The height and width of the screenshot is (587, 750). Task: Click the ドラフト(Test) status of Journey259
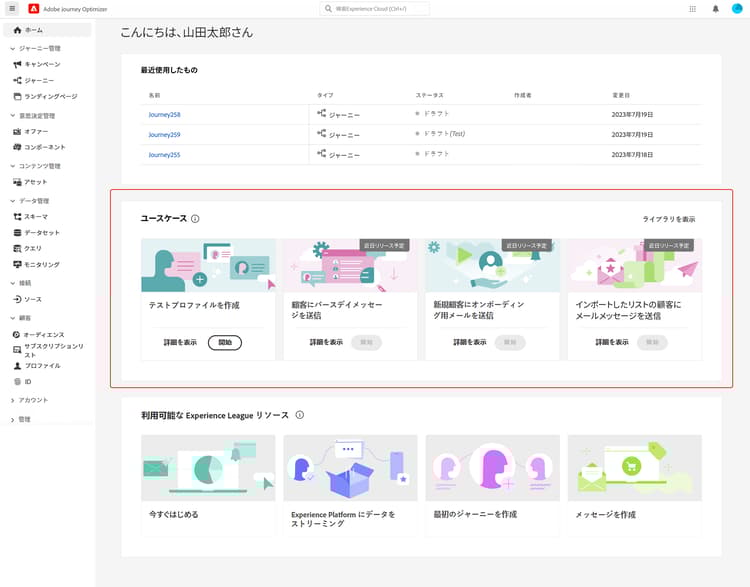click(440, 134)
